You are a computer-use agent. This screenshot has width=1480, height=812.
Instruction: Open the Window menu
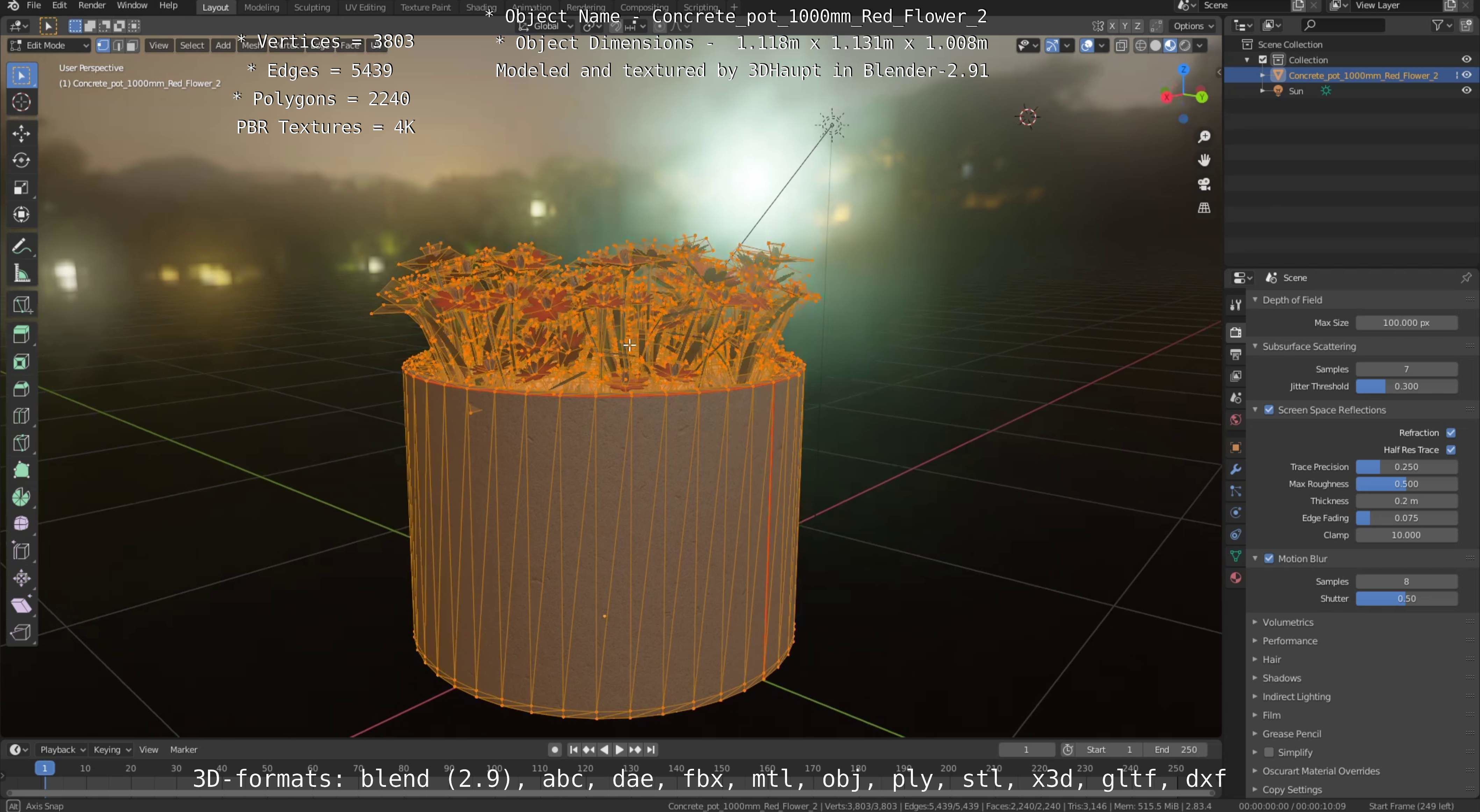(131, 6)
